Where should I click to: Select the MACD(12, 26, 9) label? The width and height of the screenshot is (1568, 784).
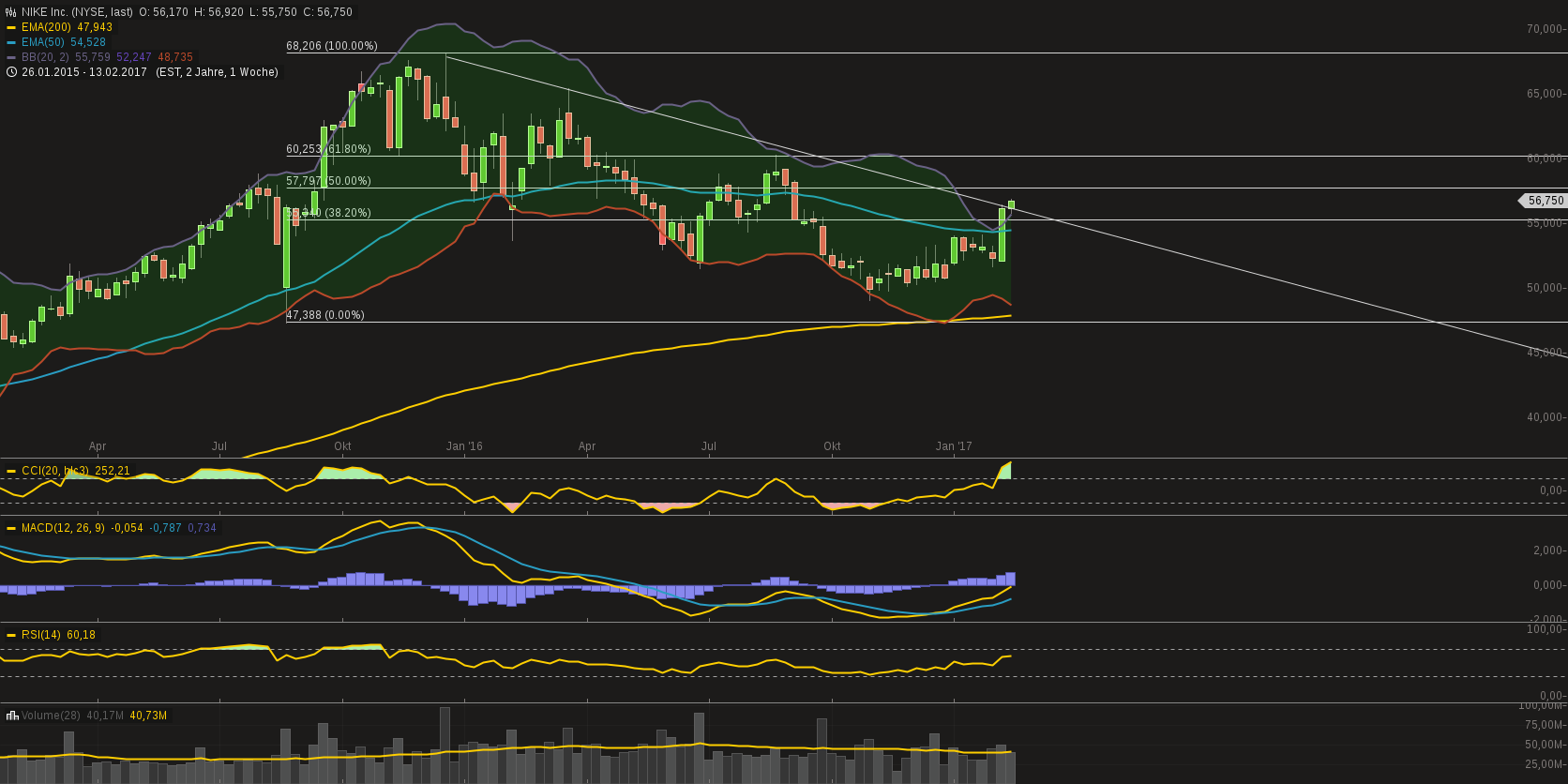[x=63, y=528]
